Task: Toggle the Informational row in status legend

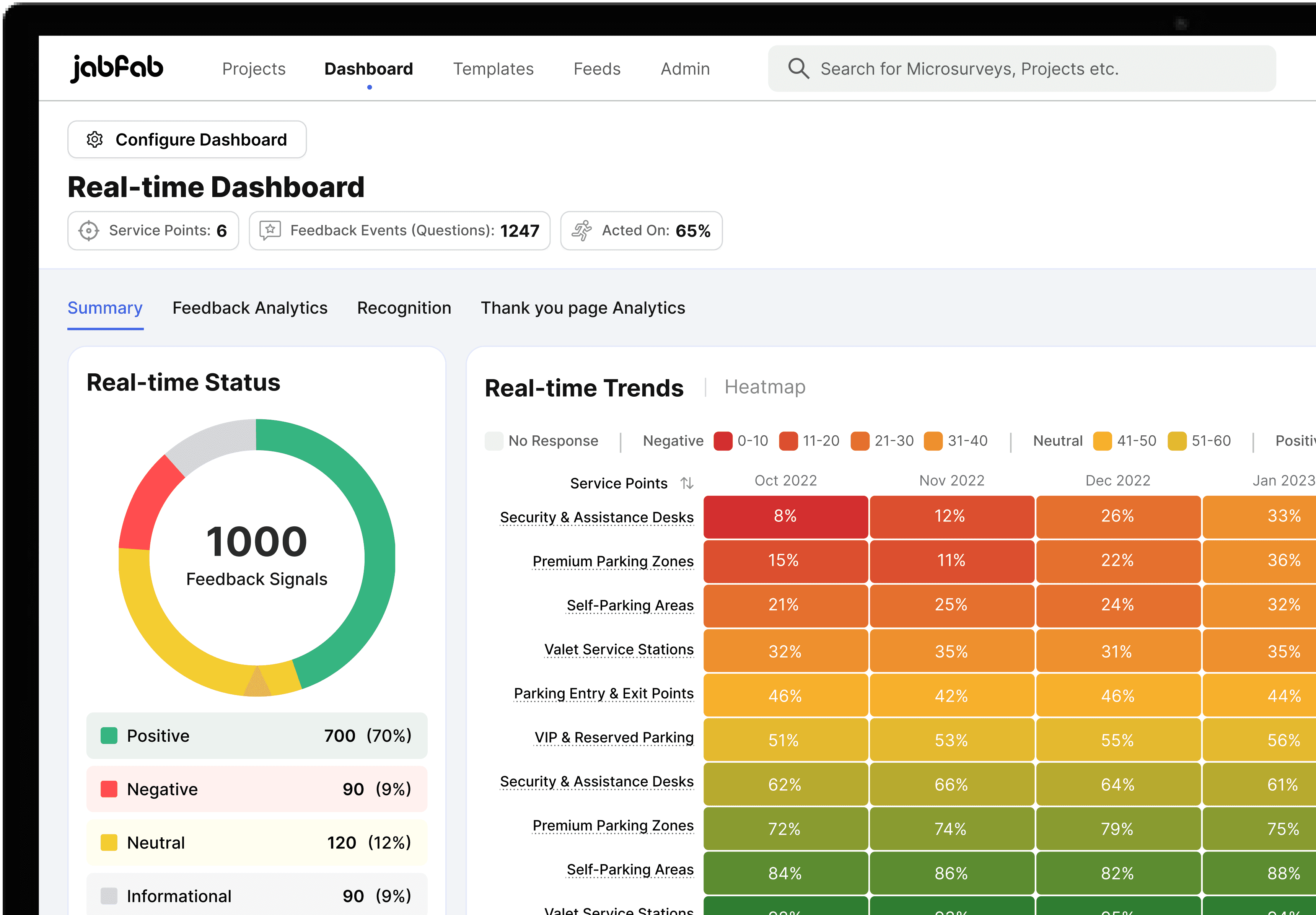Action: (x=257, y=895)
